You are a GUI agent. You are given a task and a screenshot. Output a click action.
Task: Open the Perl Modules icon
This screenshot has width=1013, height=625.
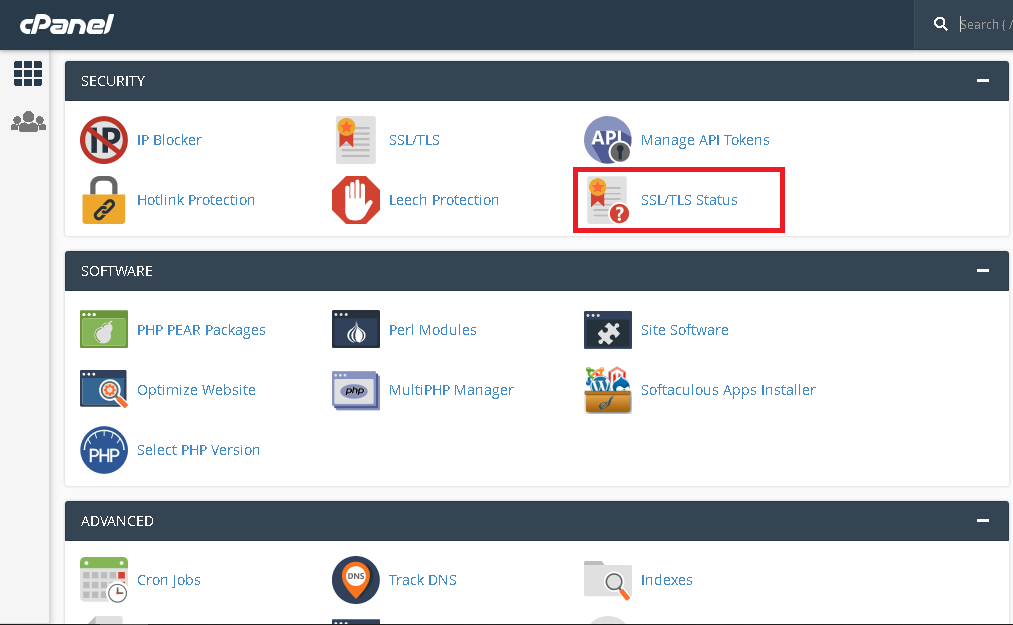(356, 329)
